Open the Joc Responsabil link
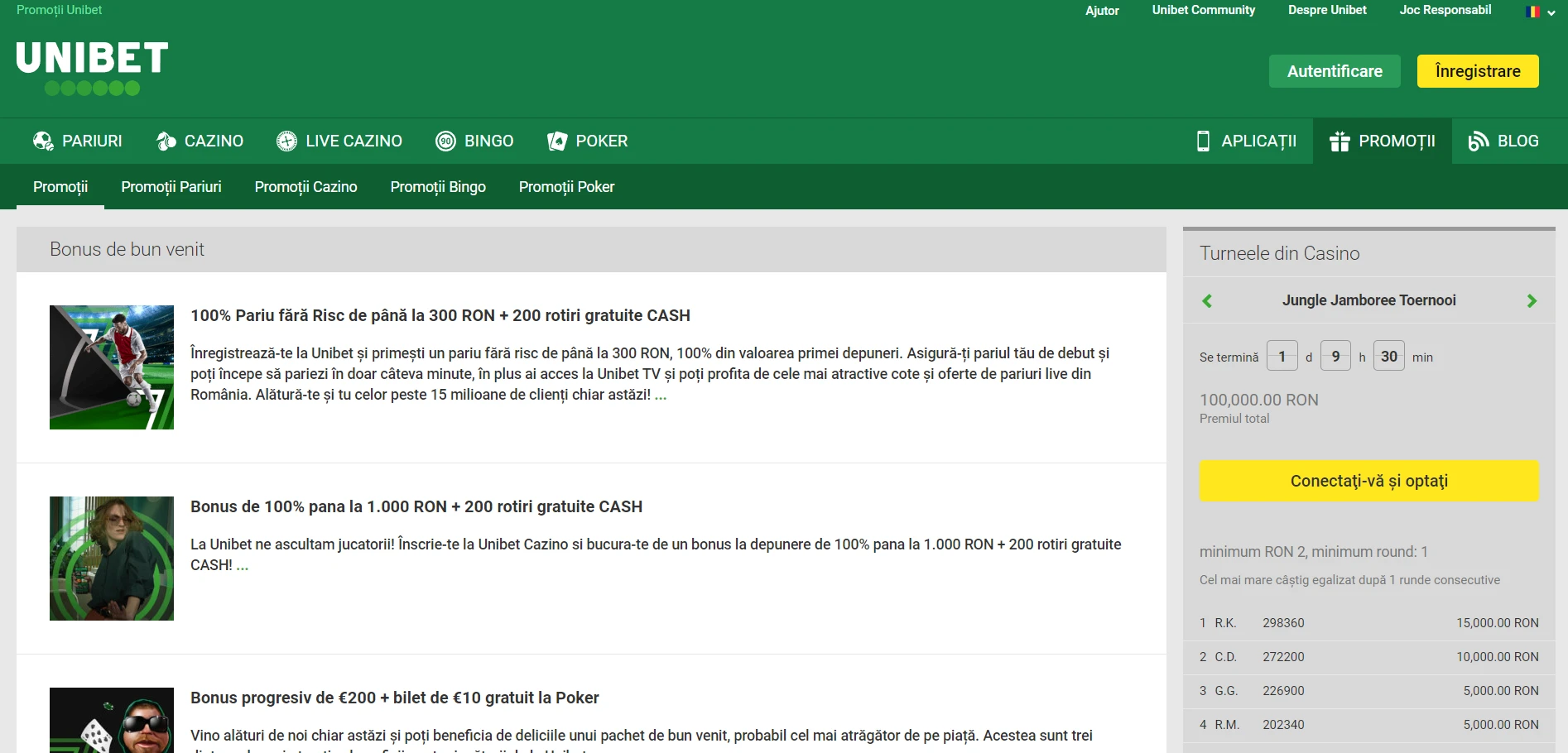The width and height of the screenshot is (1568, 753). [x=1445, y=10]
